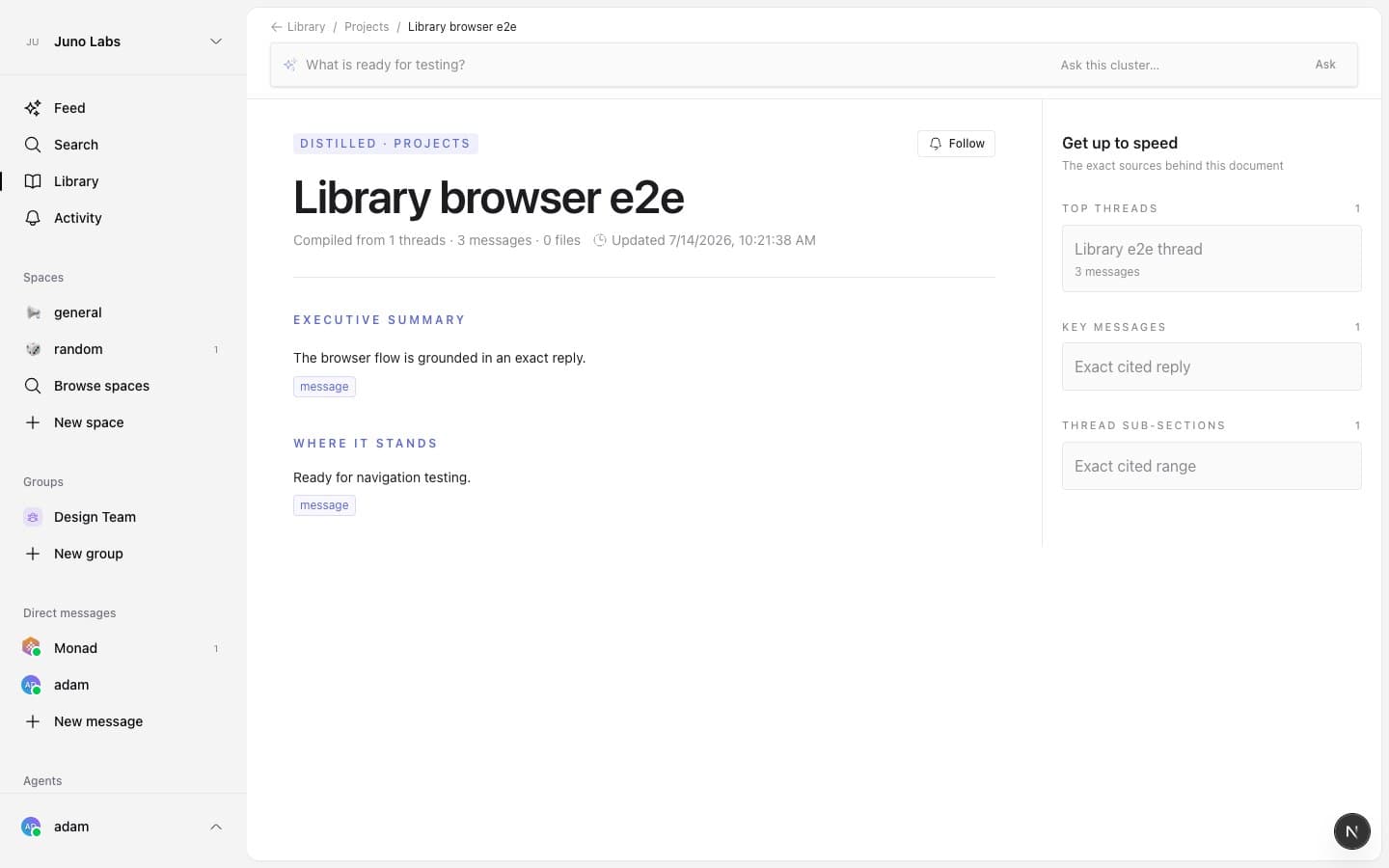Click the general space icon
This screenshot has width=1389, height=868.
point(33,312)
